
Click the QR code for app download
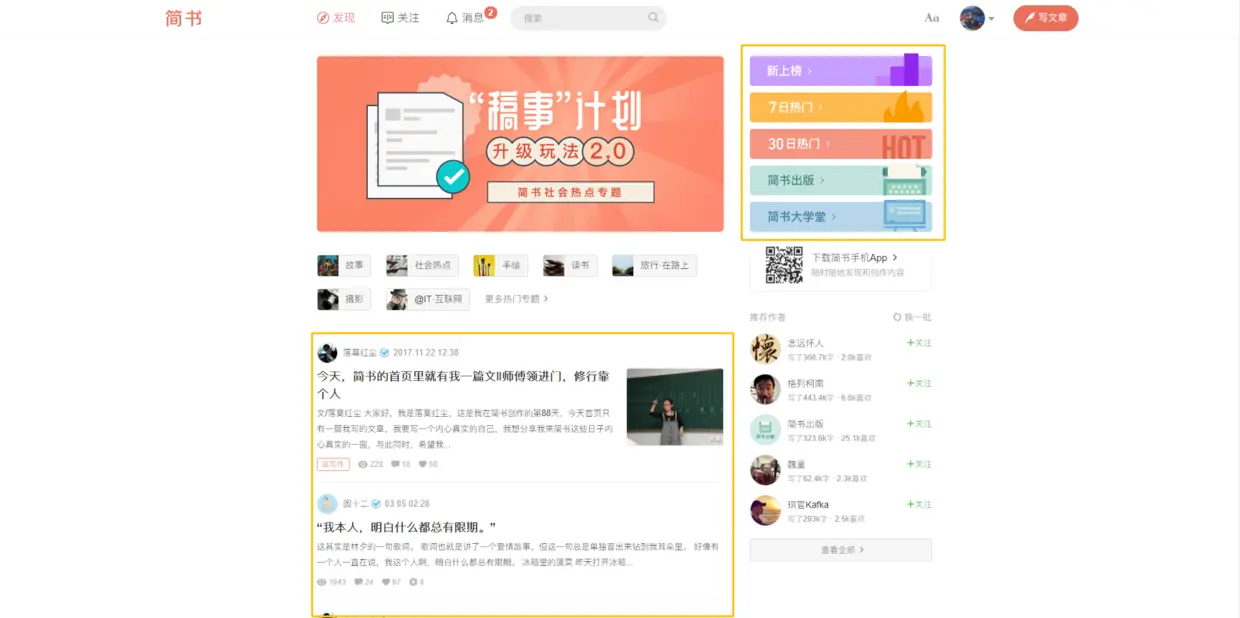(784, 265)
